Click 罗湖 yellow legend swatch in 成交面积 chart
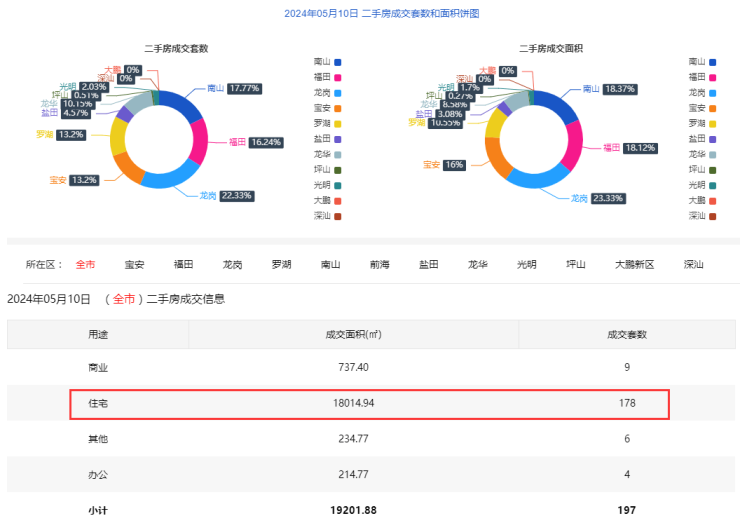740x523 pixels. point(712,123)
